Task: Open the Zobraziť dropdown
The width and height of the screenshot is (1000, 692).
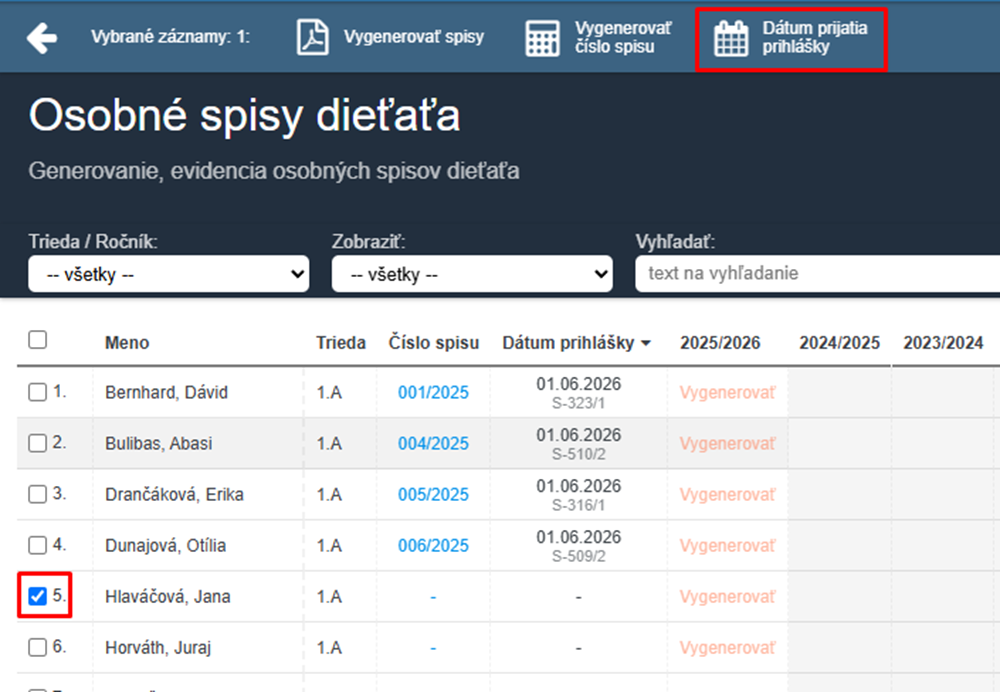Action: [x=472, y=274]
